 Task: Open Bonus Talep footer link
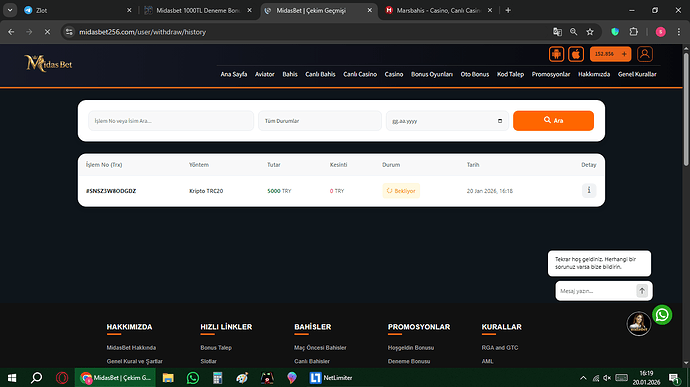pyautogui.click(x=216, y=348)
